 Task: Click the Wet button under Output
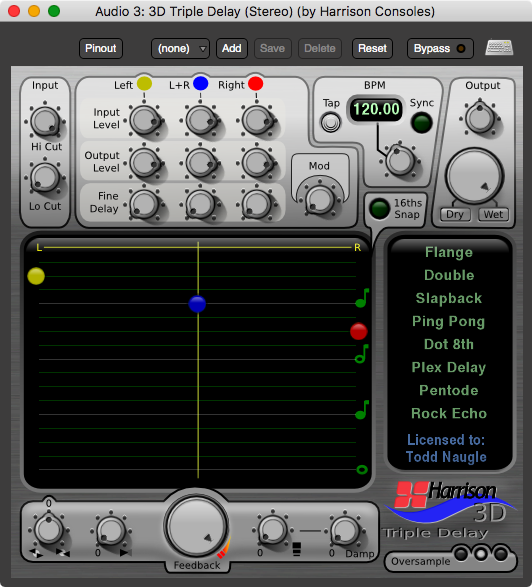tap(493, 215)
